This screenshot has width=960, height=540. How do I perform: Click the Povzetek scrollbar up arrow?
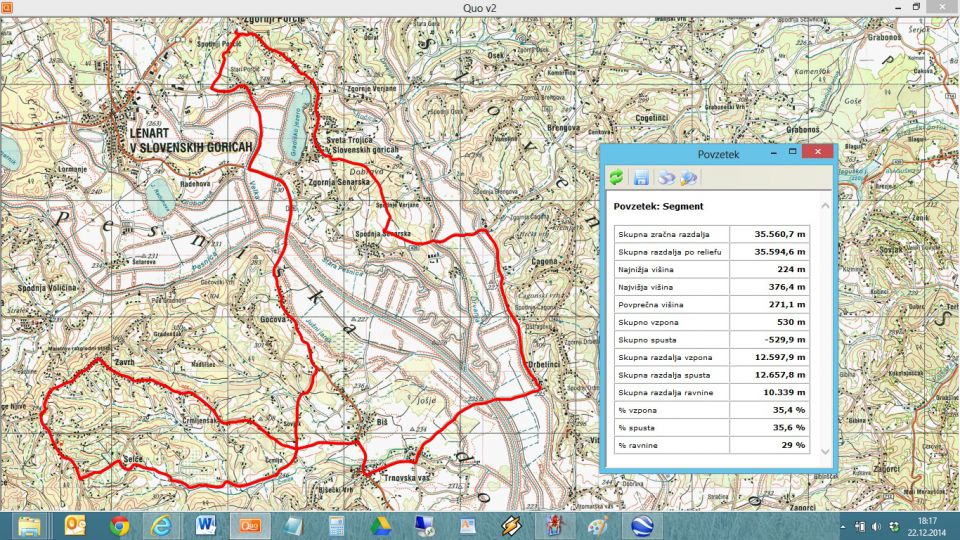(825, 206)
